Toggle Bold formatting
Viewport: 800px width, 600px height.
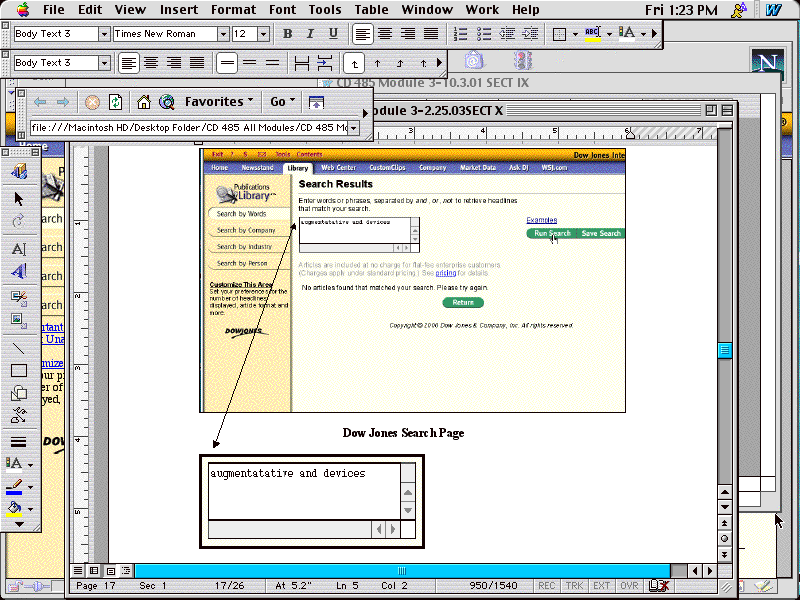coord(287,34)
